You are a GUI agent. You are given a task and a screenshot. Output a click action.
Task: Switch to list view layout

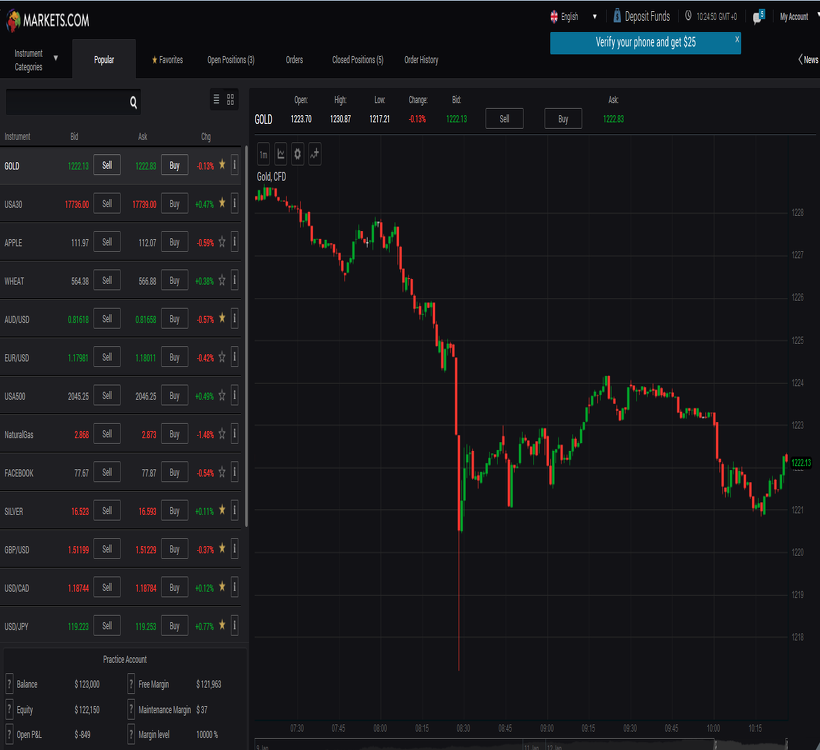tap(216, 99)
